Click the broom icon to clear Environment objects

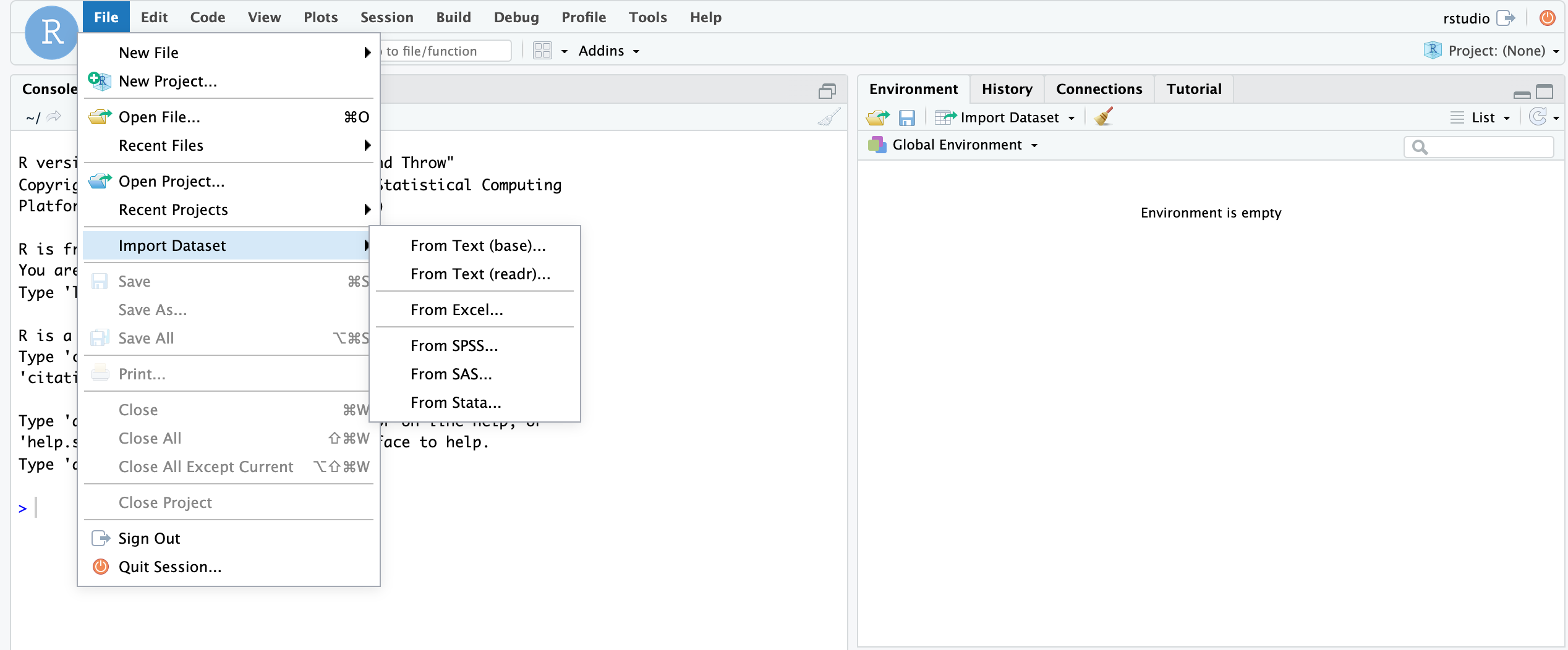coord(1104,117)
